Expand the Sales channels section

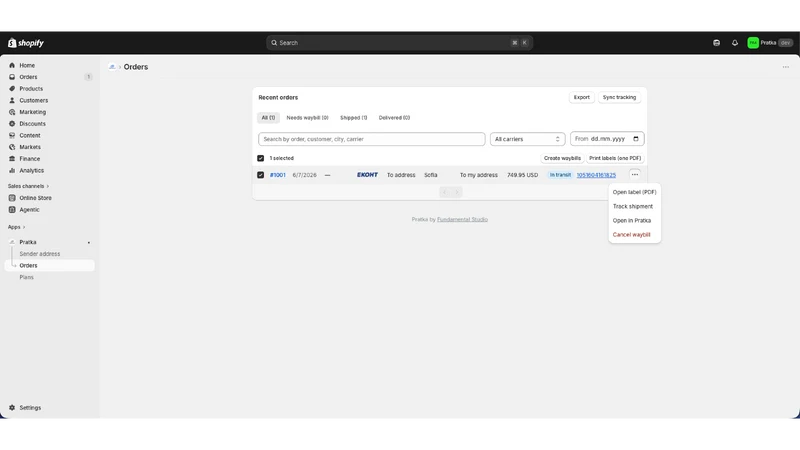pos(28,186)
